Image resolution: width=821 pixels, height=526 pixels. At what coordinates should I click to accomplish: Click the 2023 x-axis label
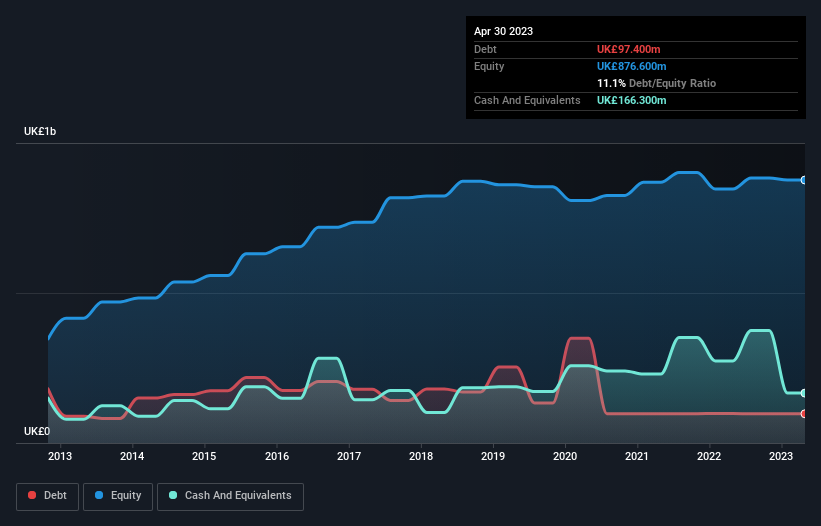781,456
